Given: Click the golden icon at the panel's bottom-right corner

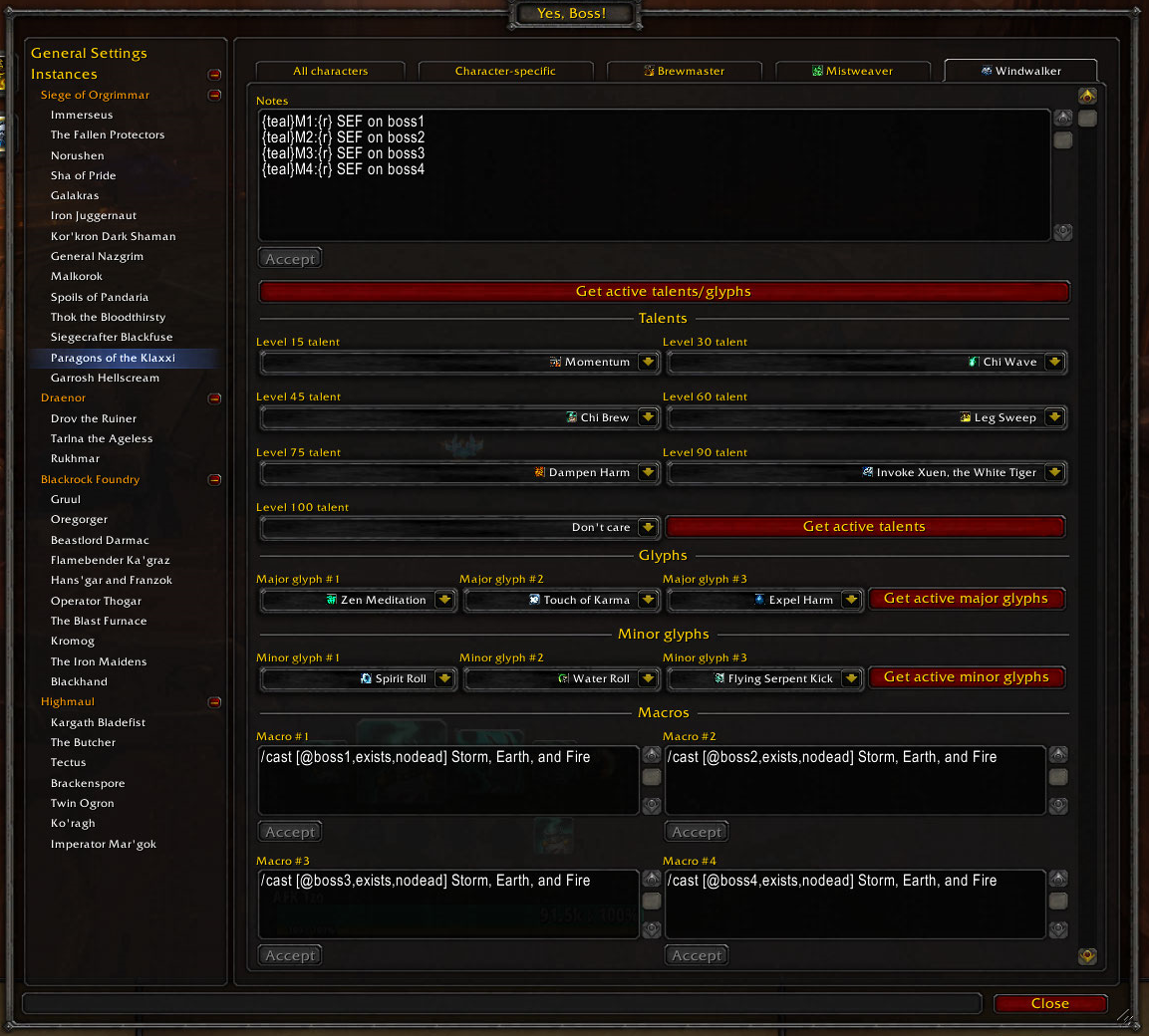Looking at the screenshot, I should tap(1087, 955).
